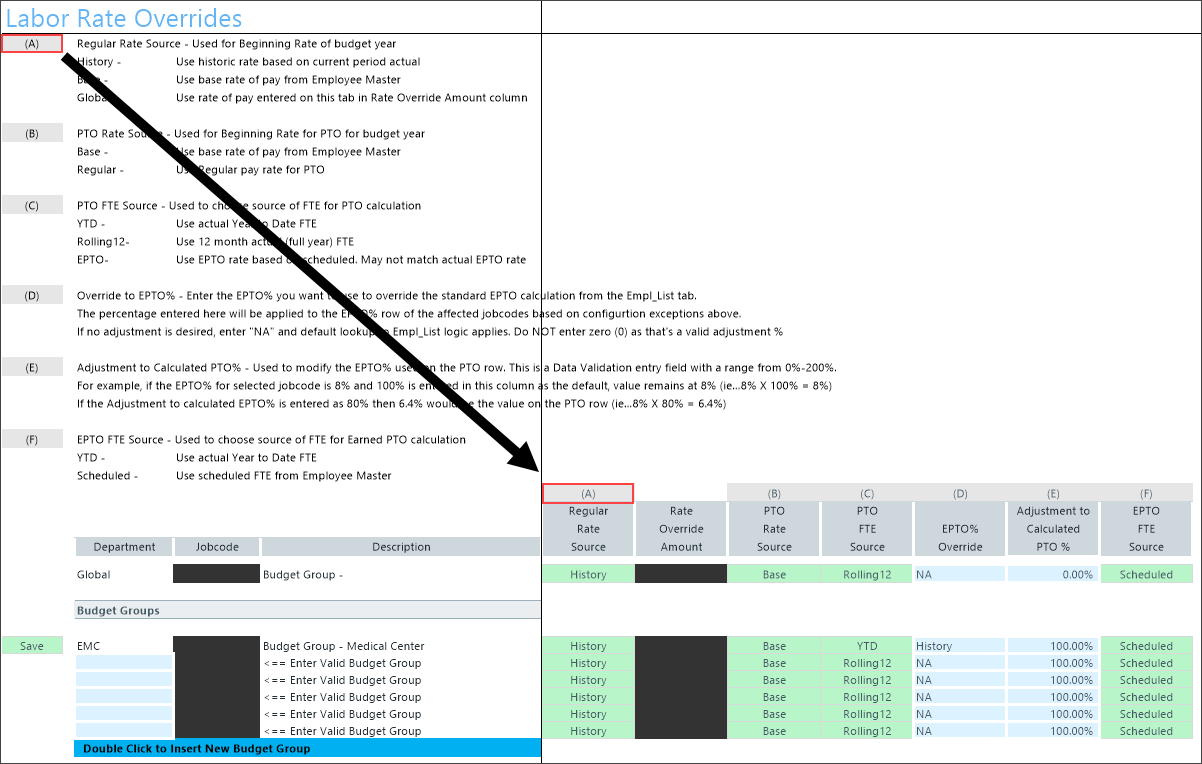Click EMC row EPTO% Override History cell
Viewport: 1202px width, 764px height.
(959, 646)
